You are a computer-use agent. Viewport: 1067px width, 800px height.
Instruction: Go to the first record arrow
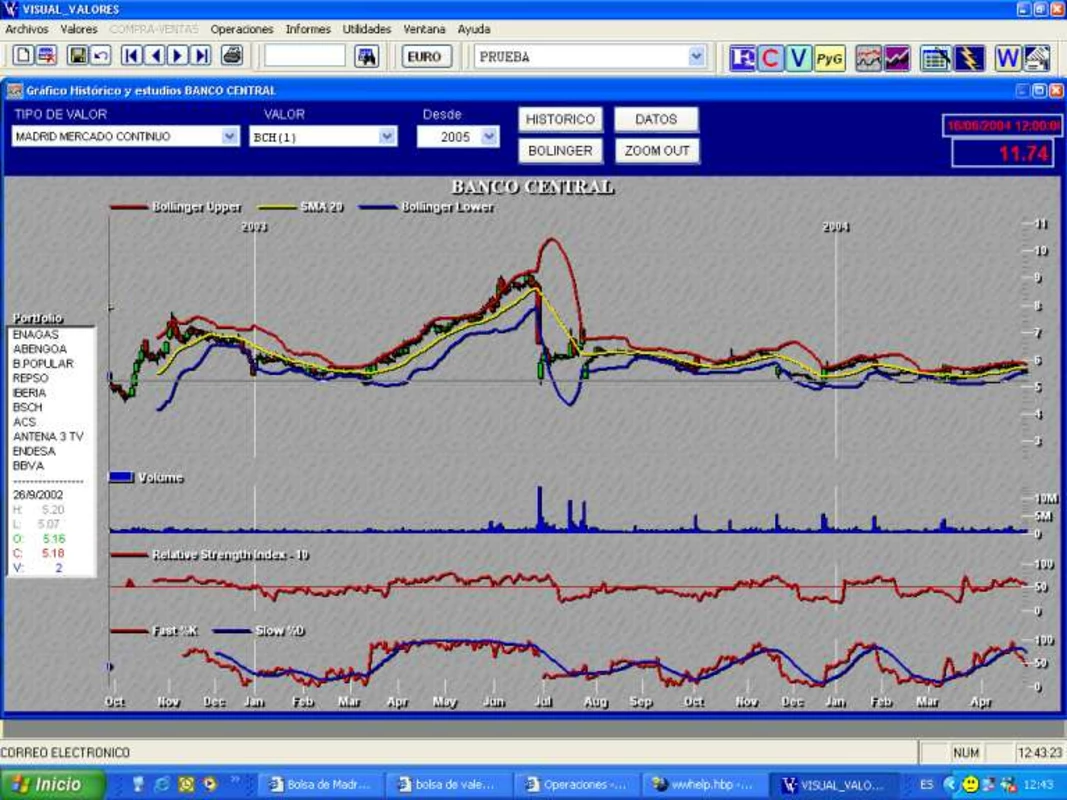(131, 56)
